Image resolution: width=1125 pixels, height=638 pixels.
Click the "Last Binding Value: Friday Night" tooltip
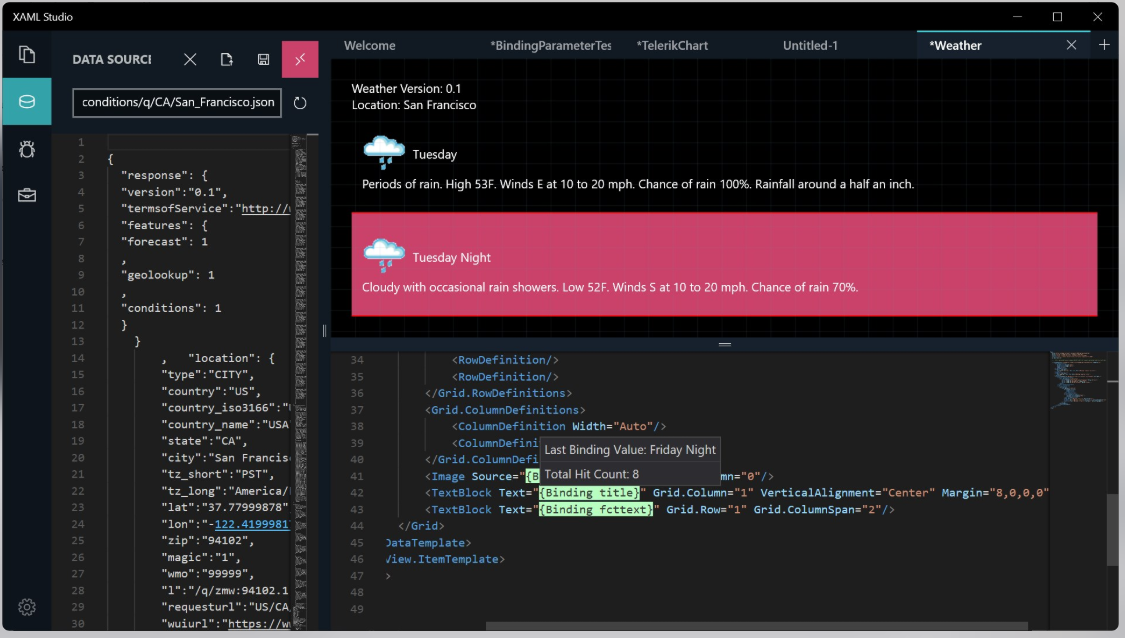pos(630,450)
